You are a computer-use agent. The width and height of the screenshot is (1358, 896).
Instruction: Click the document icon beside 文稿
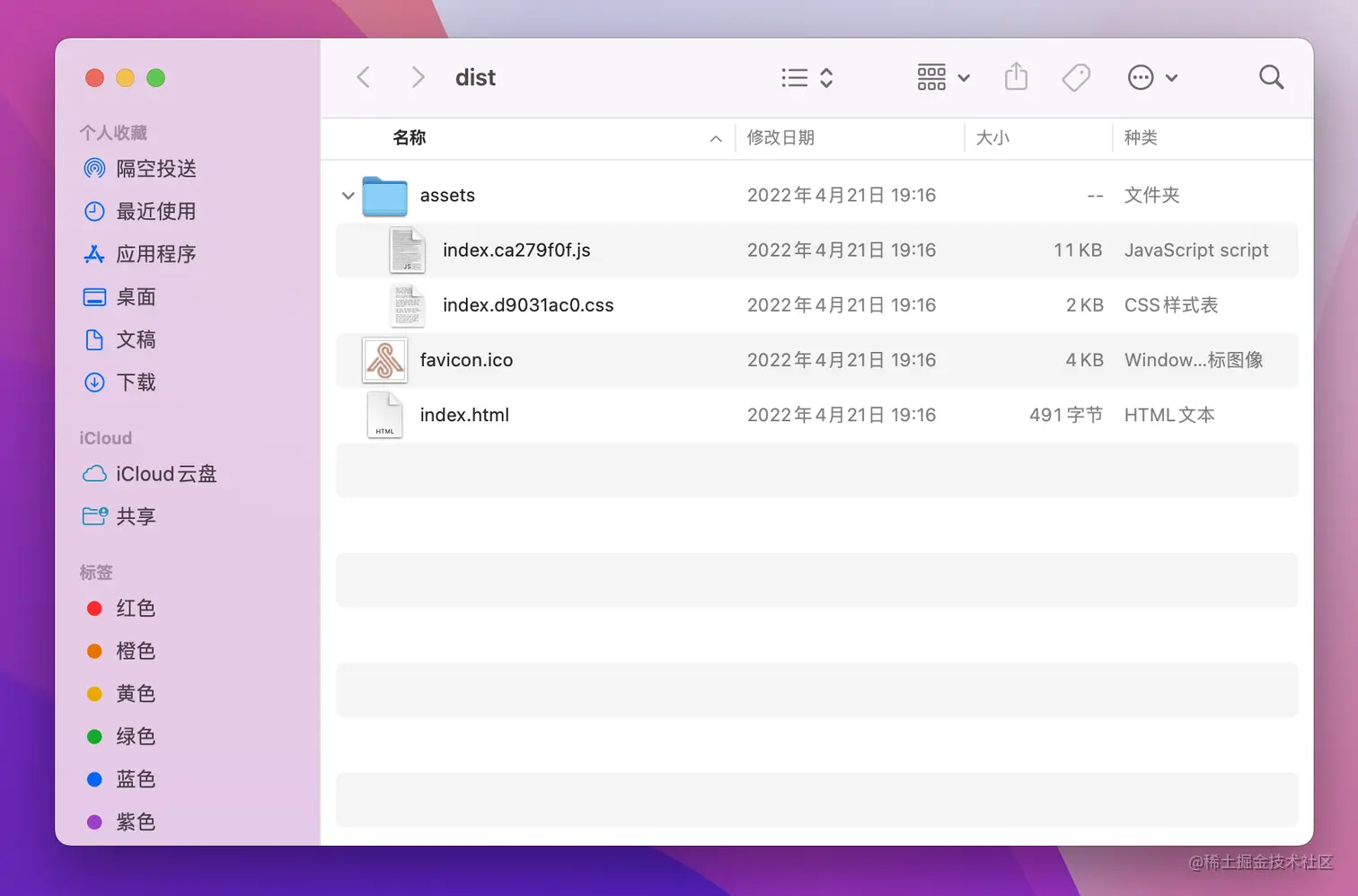click(x=94, y=339)
